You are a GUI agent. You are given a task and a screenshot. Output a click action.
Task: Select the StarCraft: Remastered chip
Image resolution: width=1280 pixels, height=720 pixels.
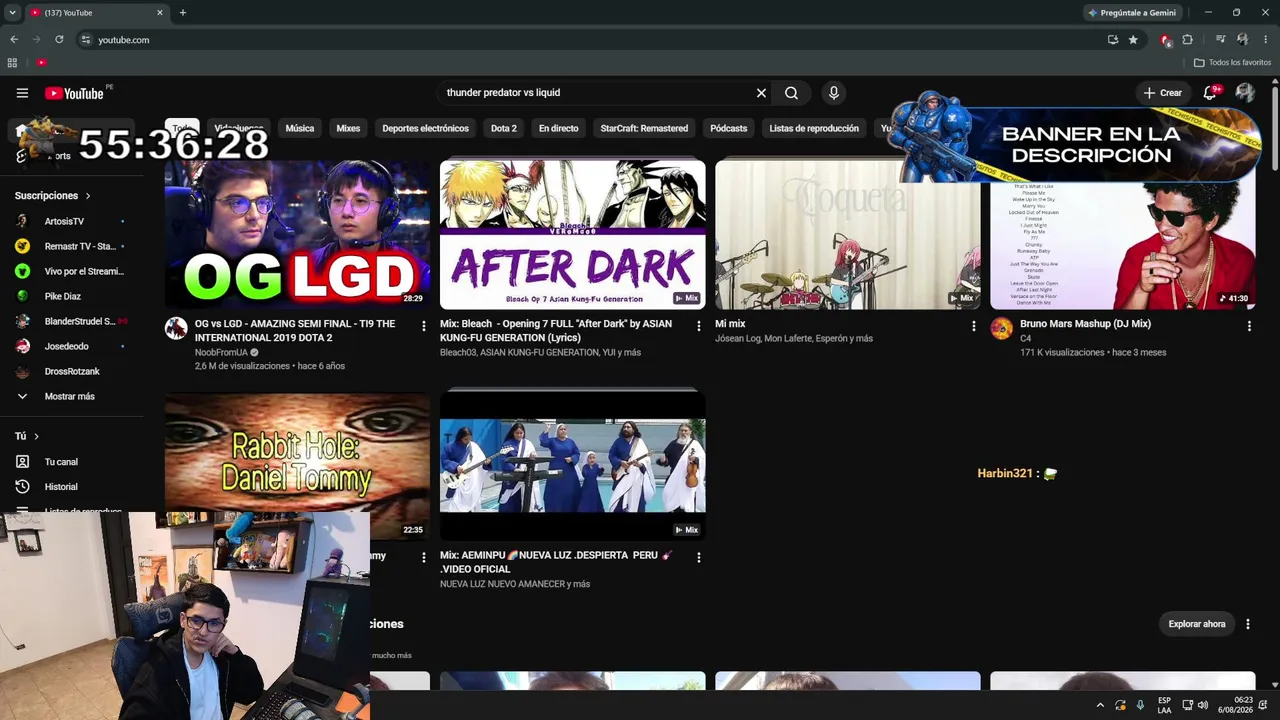pyautogui.click(x=644, y=128)
